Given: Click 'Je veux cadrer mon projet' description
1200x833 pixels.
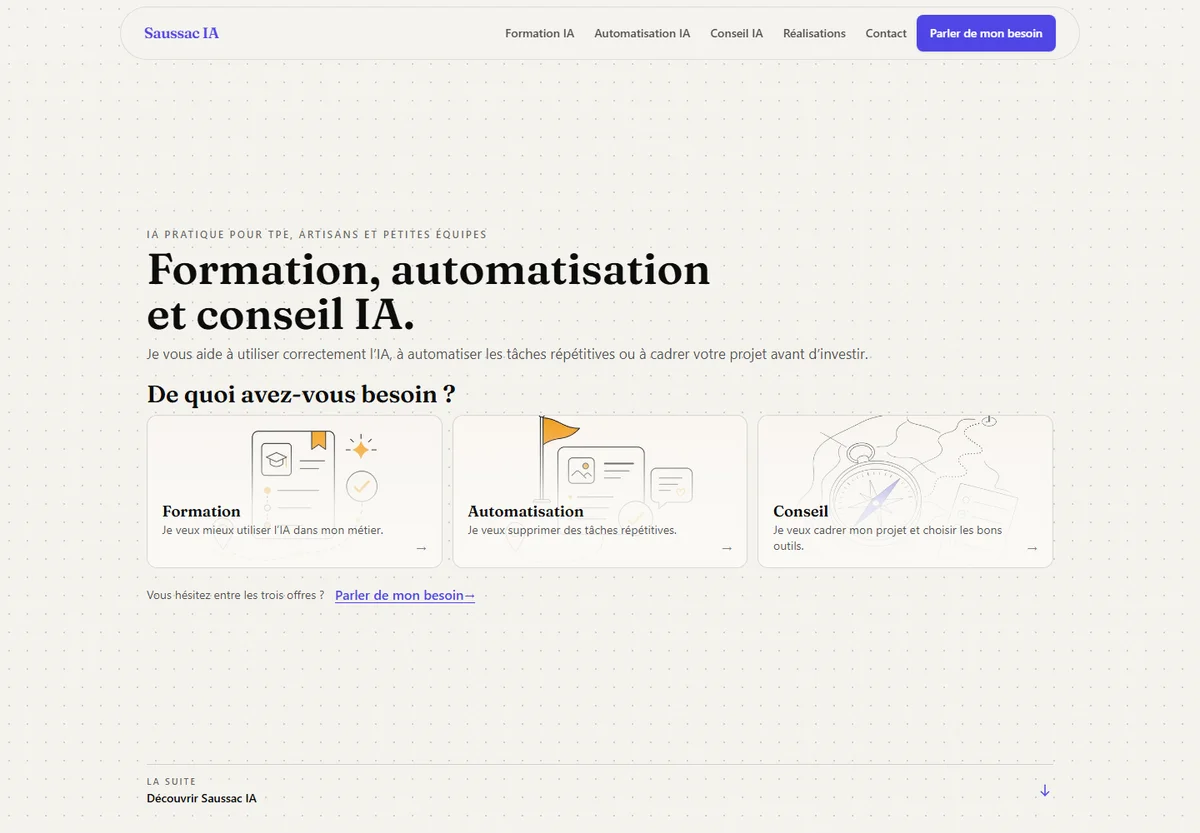Looking at the screenshot, I should (x=887, y=538).
